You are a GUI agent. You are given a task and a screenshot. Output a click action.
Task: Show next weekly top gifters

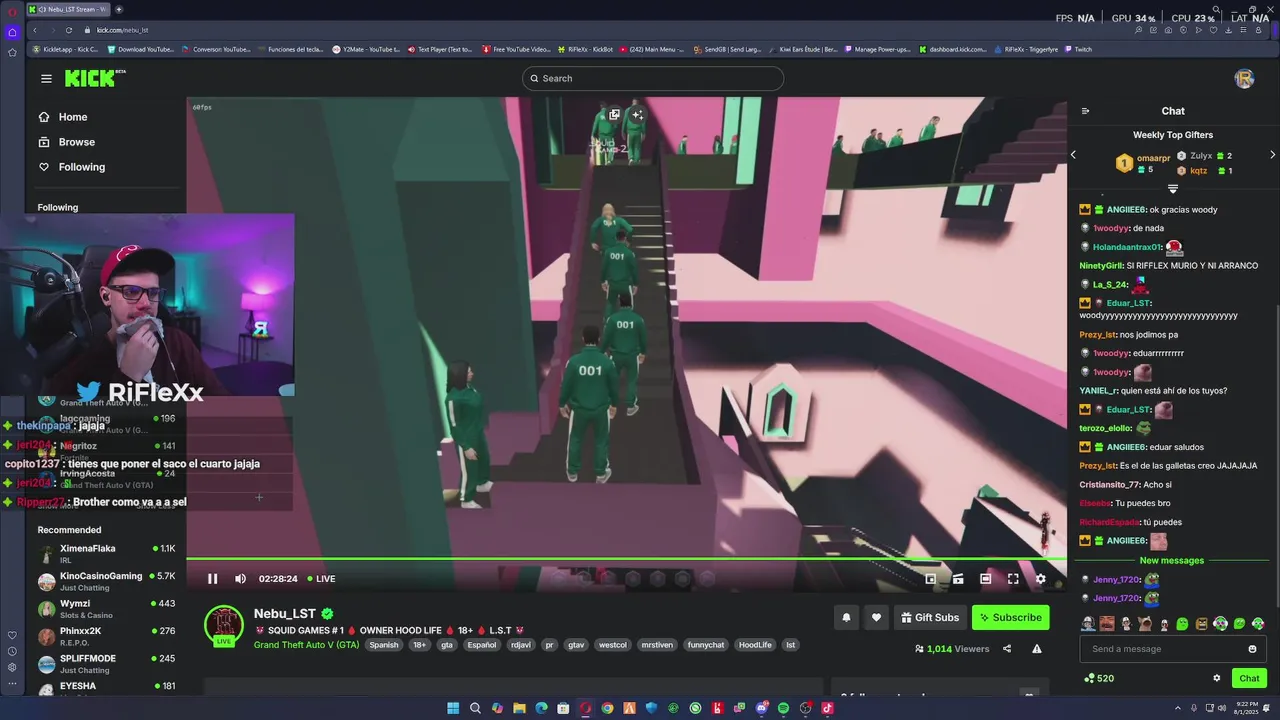pos(1272,155)
